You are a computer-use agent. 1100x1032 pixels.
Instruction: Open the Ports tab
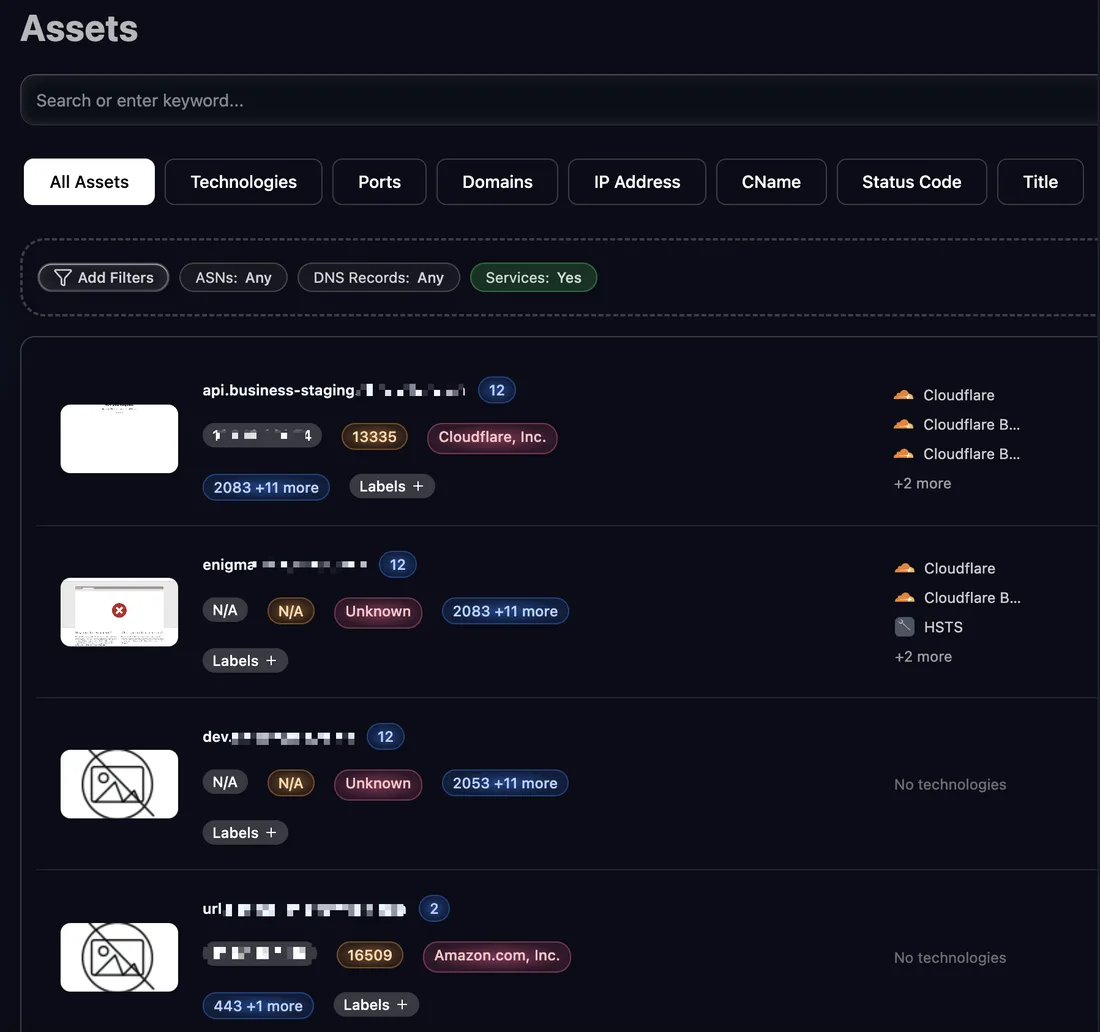coord(380,182)
